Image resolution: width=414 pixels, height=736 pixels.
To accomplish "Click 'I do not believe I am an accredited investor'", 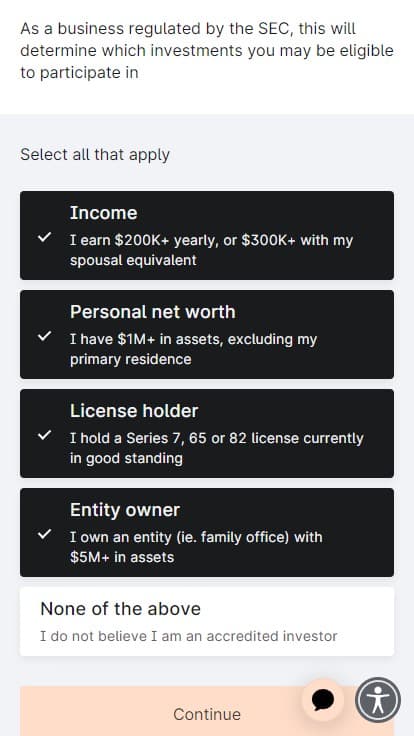I will coord(189,636).
